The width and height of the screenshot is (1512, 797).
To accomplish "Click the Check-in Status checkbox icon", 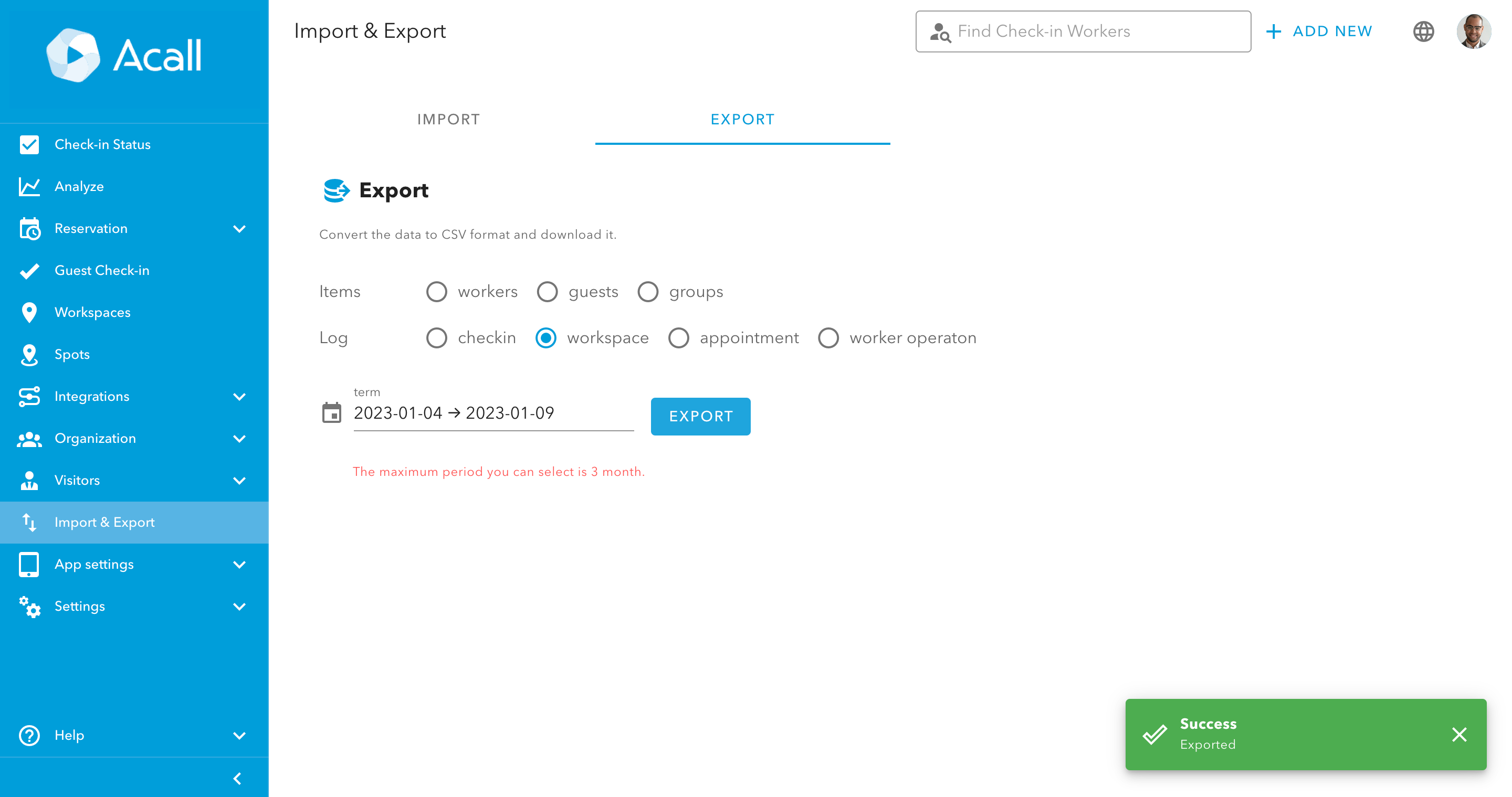I will click(29, 144).
